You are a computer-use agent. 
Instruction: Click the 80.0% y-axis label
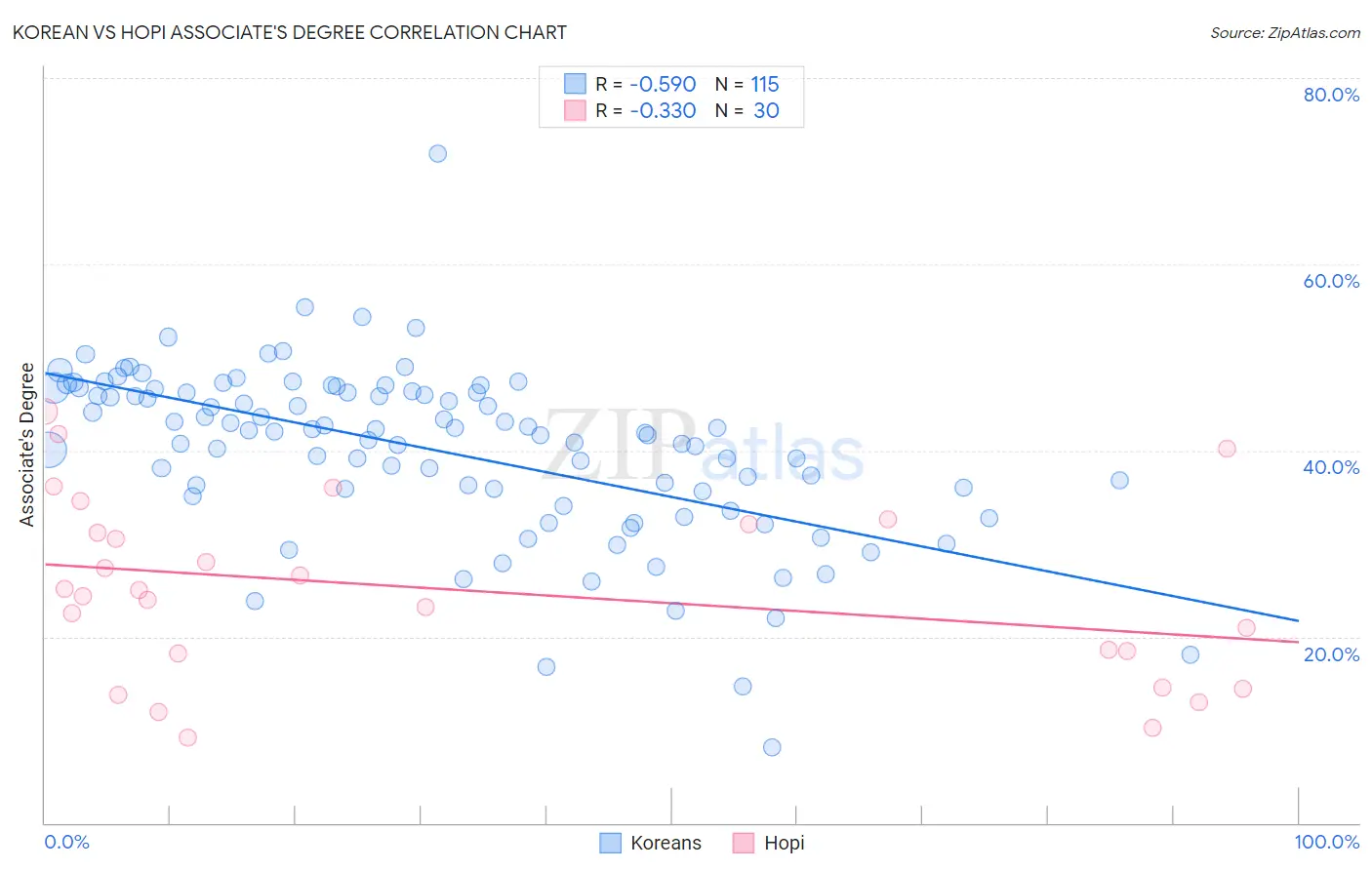click(1331, 95)
